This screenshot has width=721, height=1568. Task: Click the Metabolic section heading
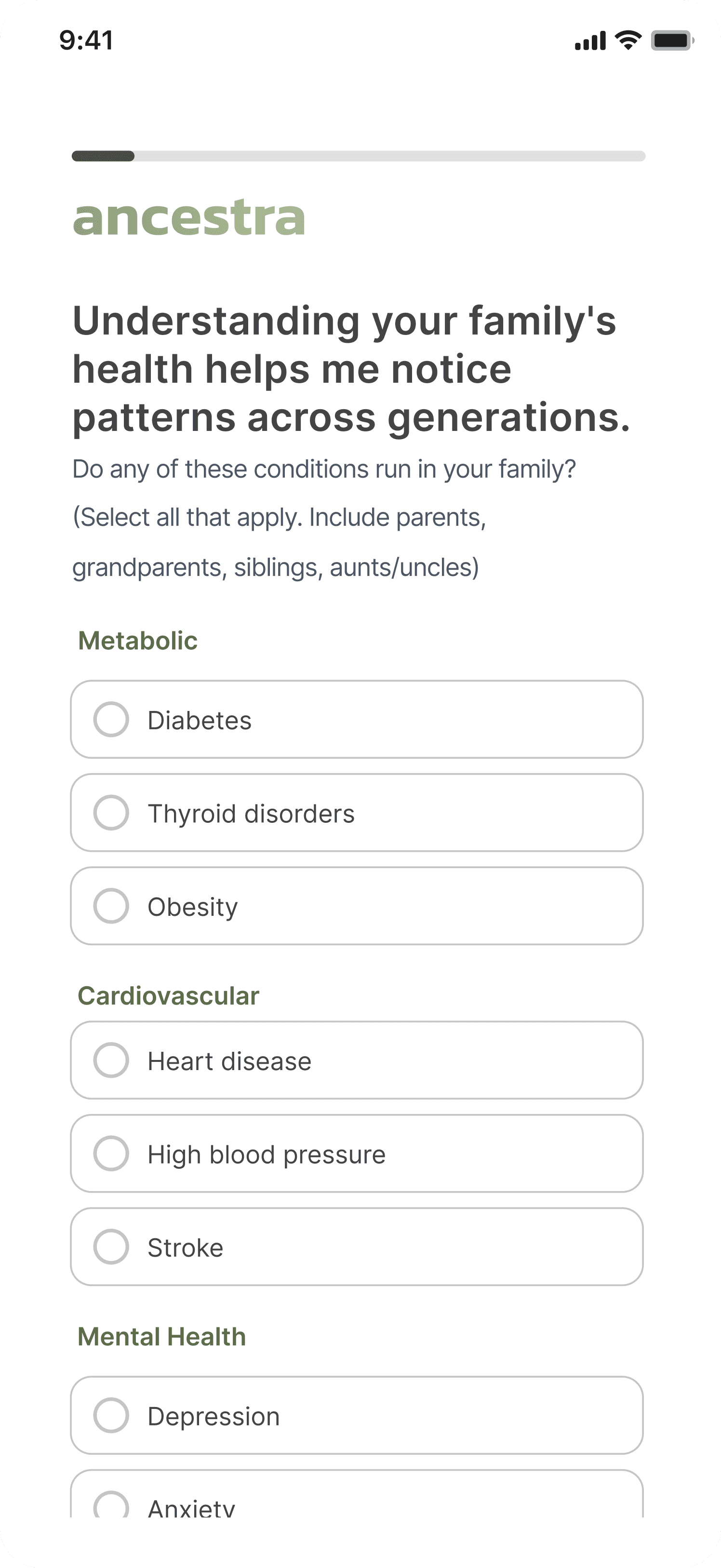pyautogui.click(x=138, y=640)
